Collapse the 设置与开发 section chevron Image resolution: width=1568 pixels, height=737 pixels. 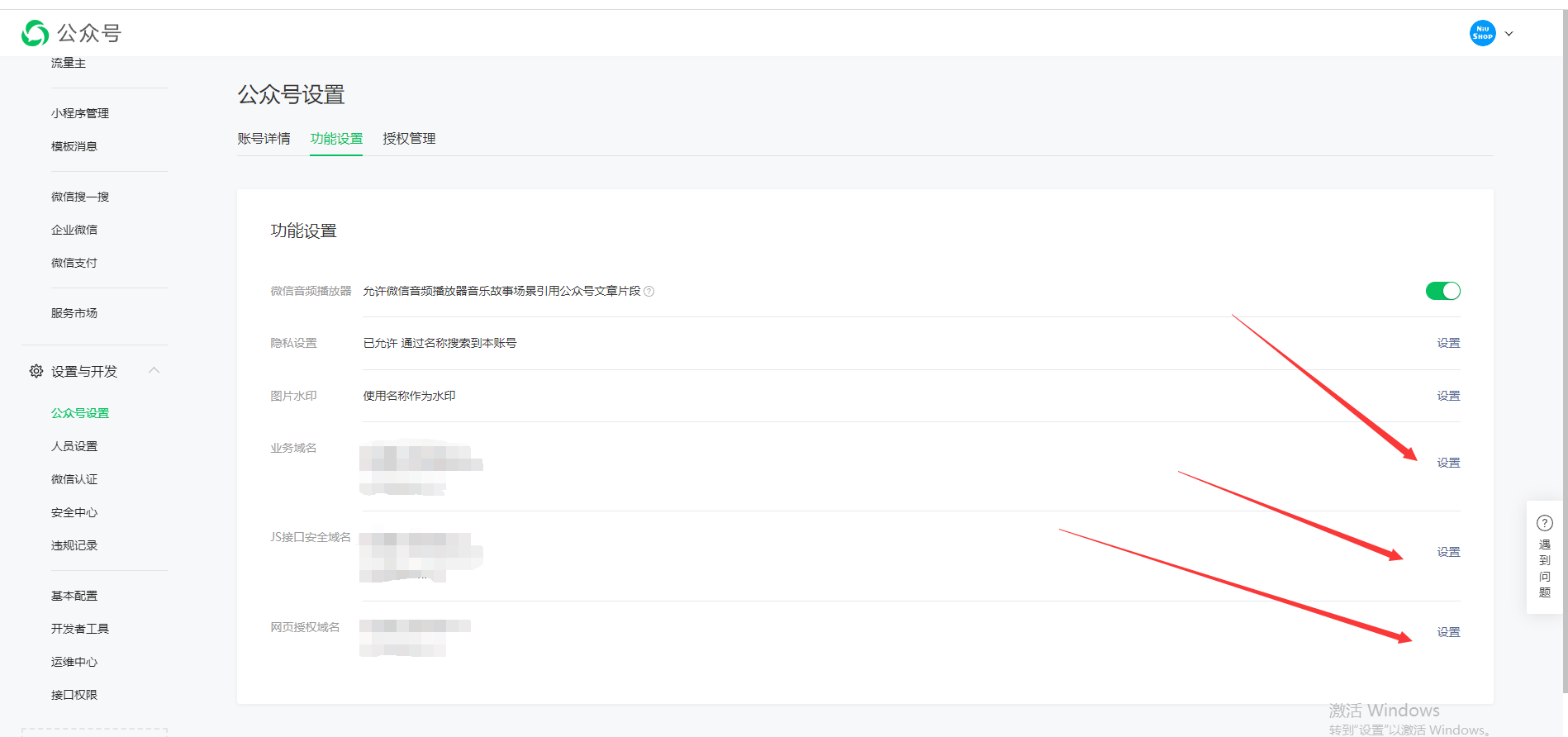coord(154,371)
